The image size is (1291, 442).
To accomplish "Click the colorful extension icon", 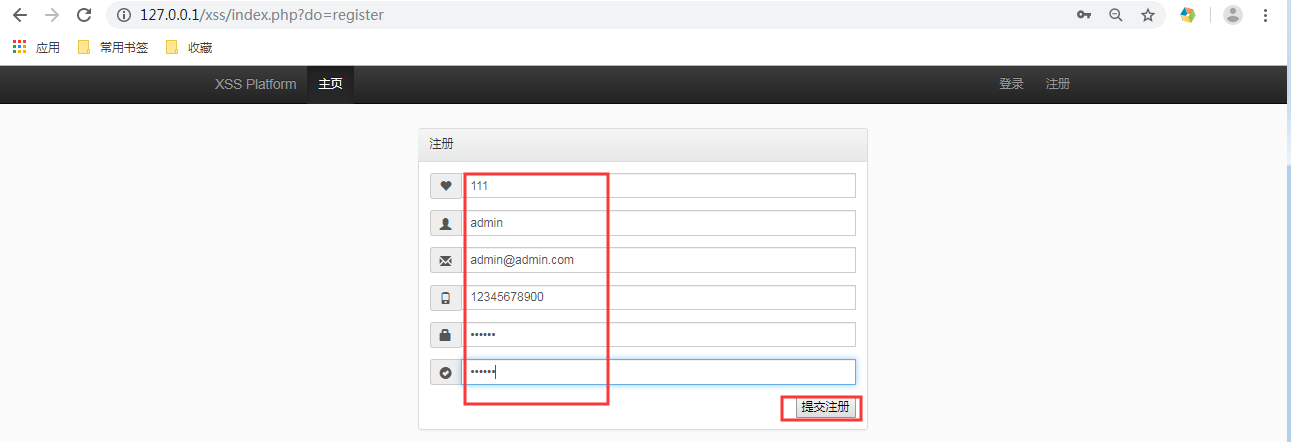I will [1188, 15].
